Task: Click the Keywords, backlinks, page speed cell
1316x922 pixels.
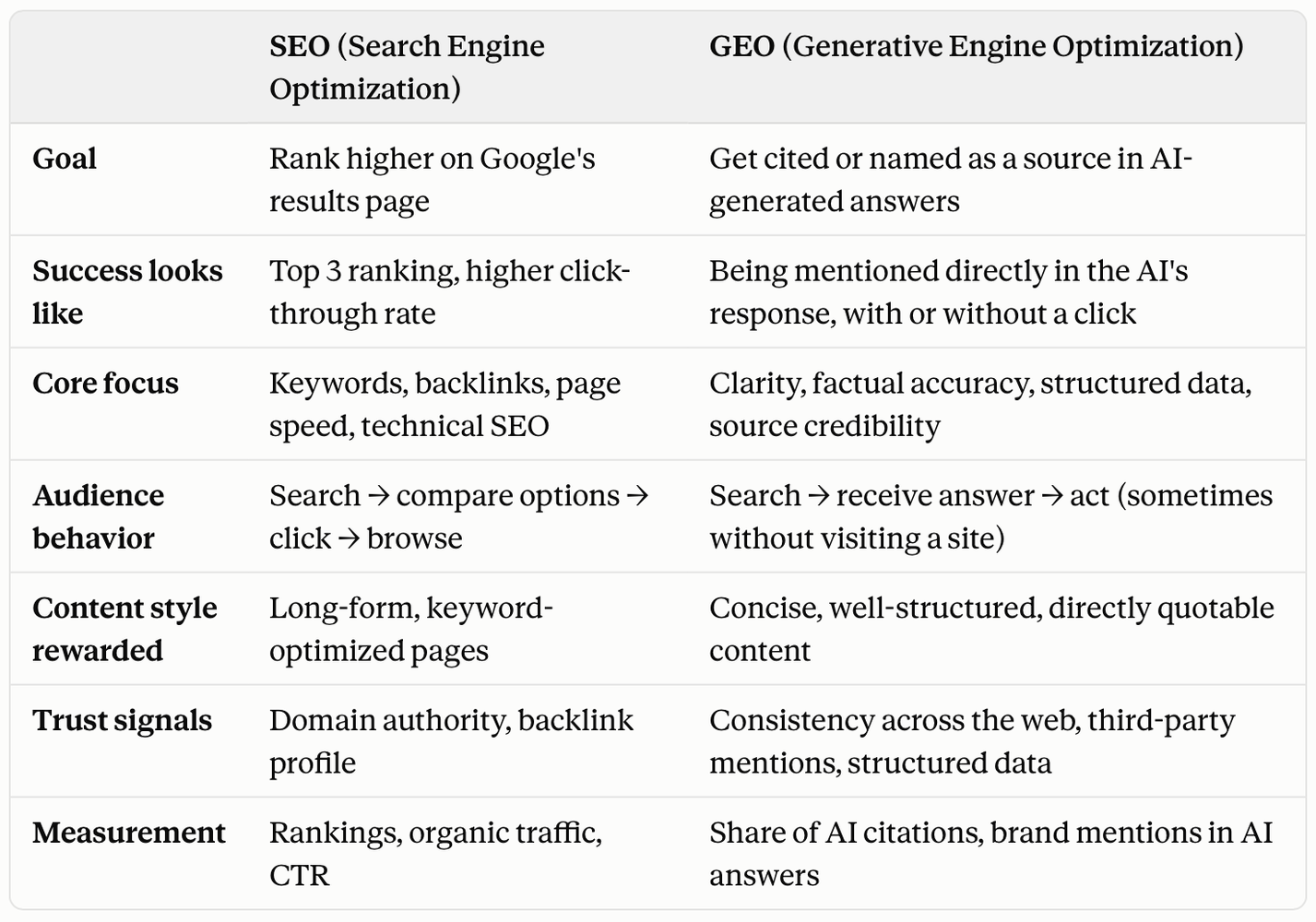Action: 445,405
